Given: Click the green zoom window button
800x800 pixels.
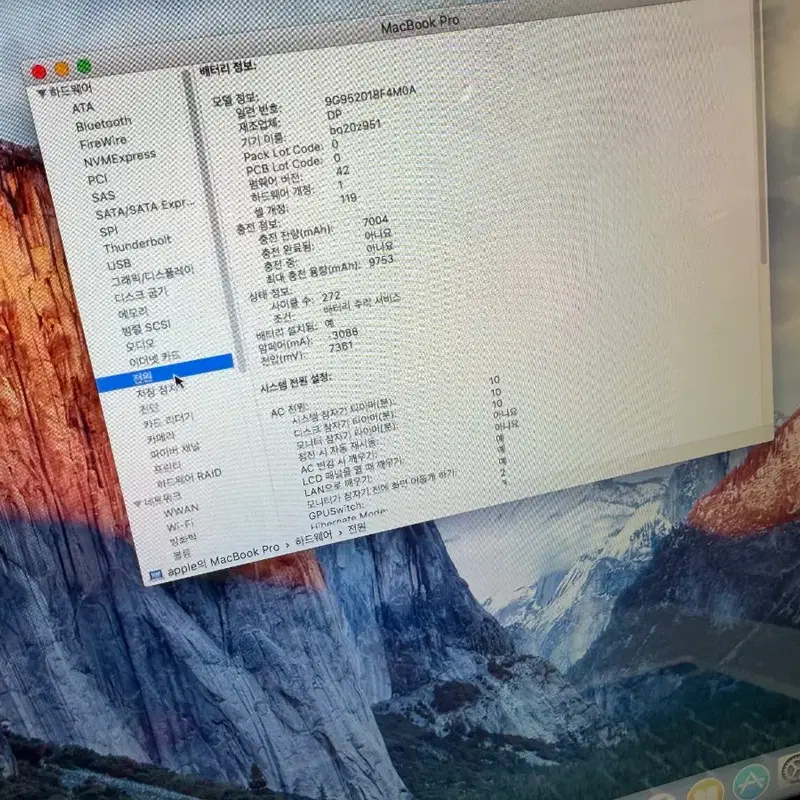Looking at the screenshot, I should pyautogui.click(x=84, y=66).
